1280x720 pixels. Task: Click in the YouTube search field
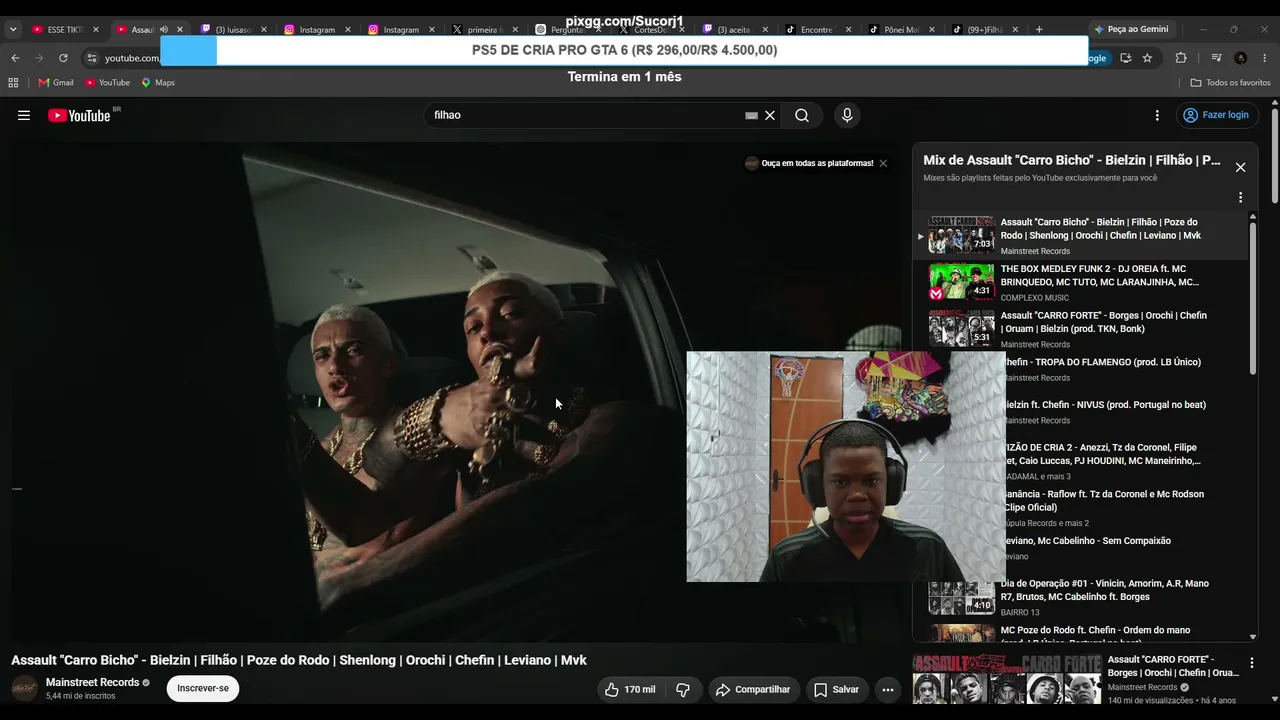[x=586, y=115]
